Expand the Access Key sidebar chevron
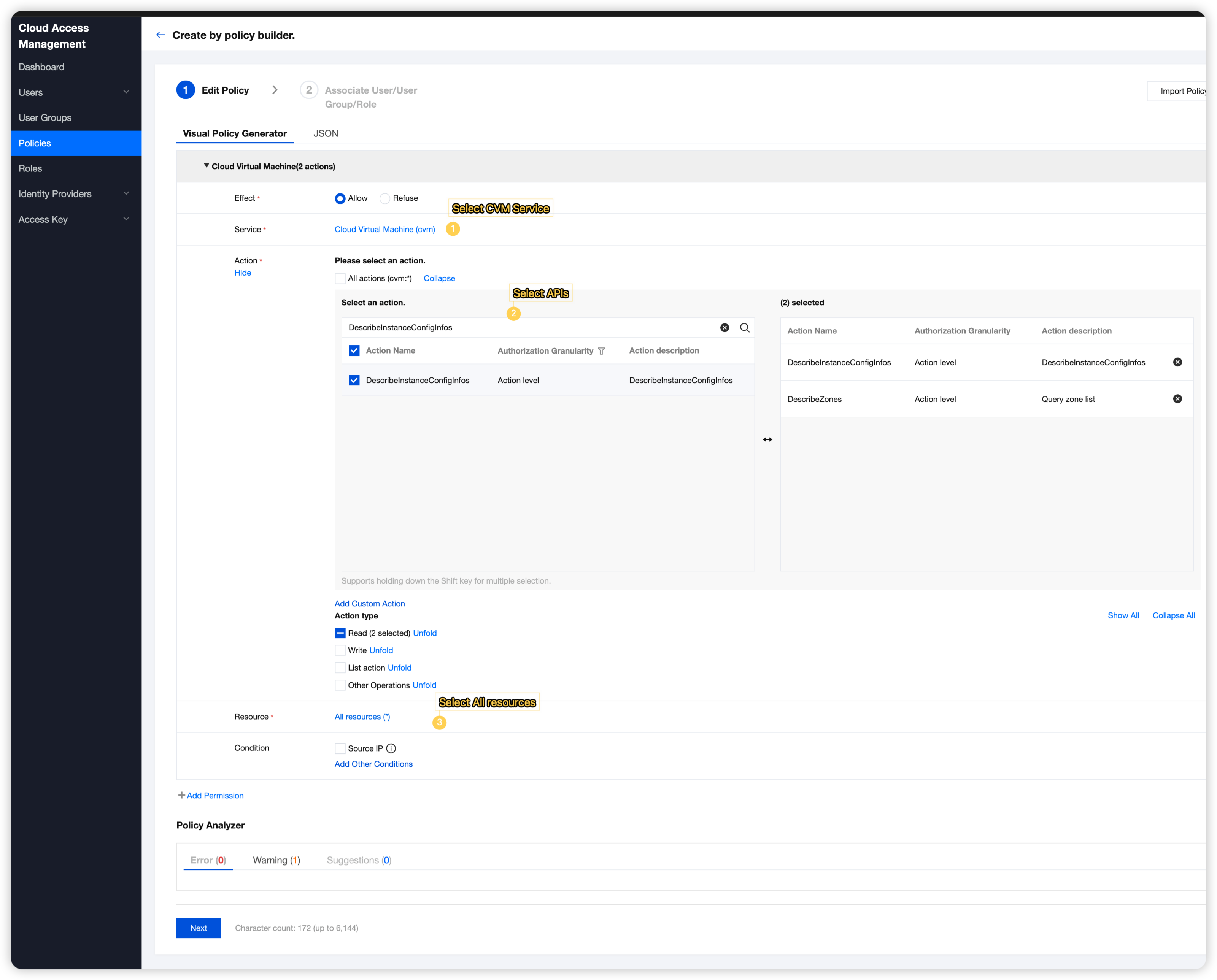This screenshot has height=980, width=1217. click(127, 219)
